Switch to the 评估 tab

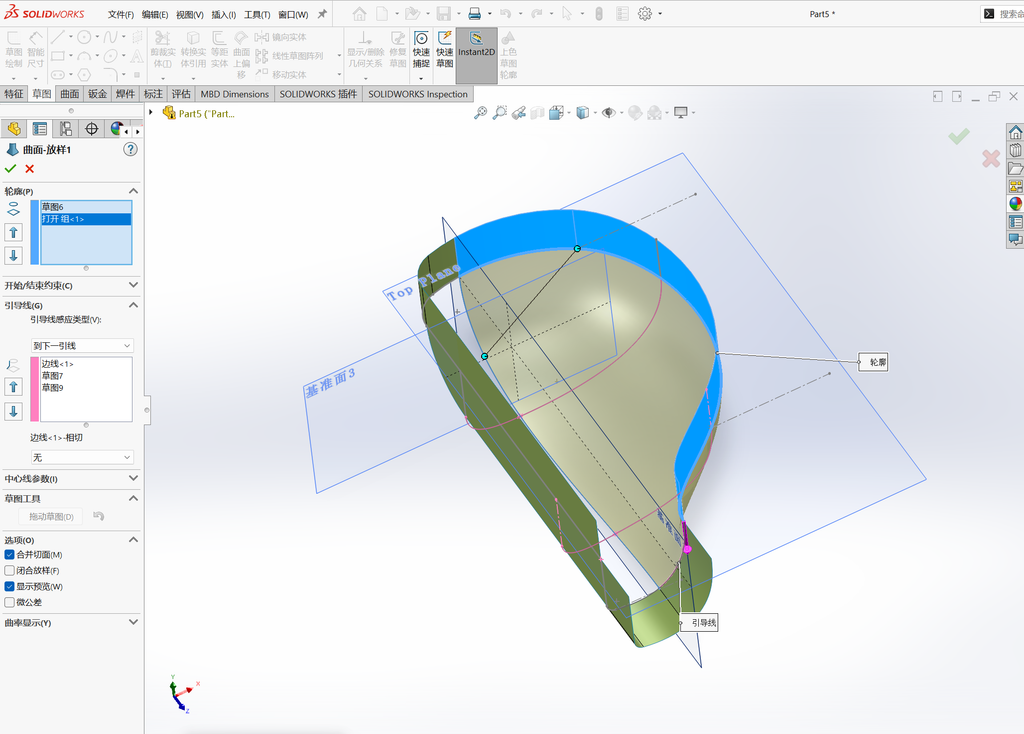coord(181,94)
